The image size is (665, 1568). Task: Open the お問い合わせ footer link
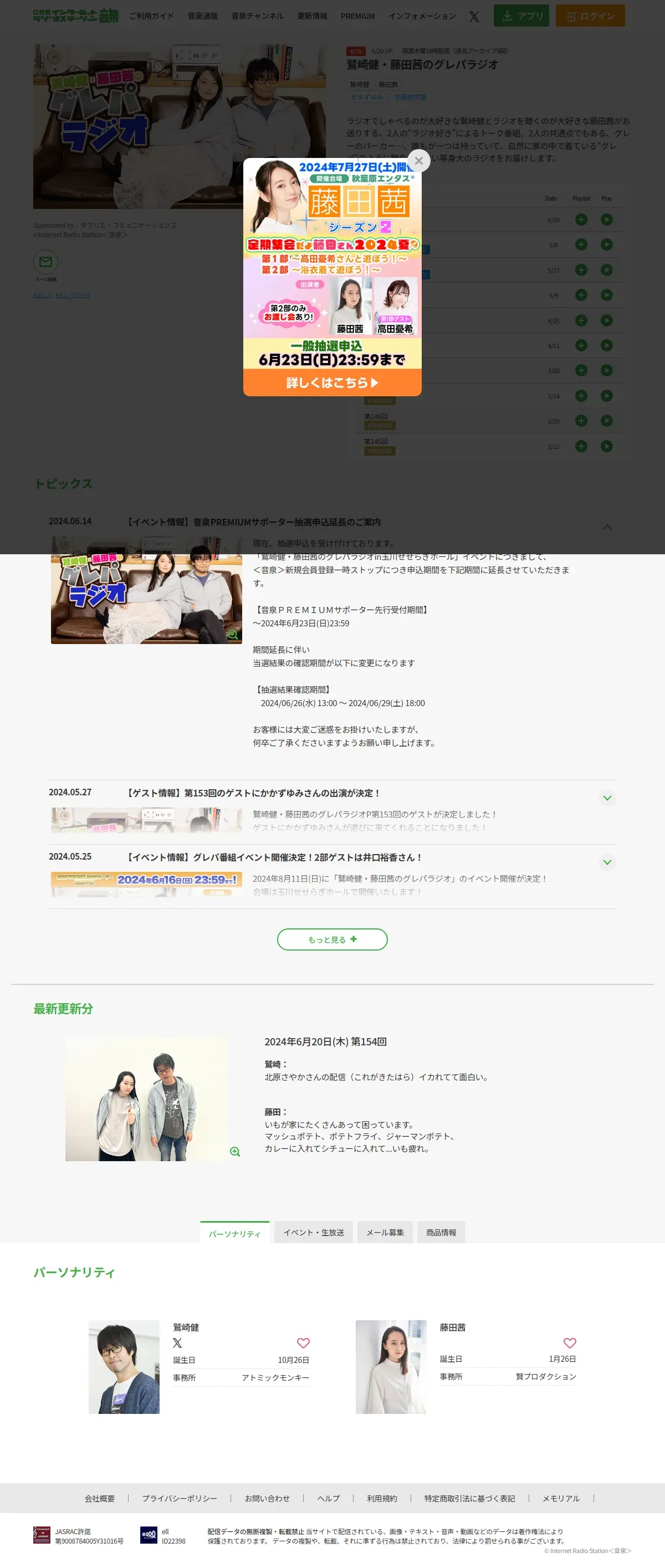[267, 1499]
